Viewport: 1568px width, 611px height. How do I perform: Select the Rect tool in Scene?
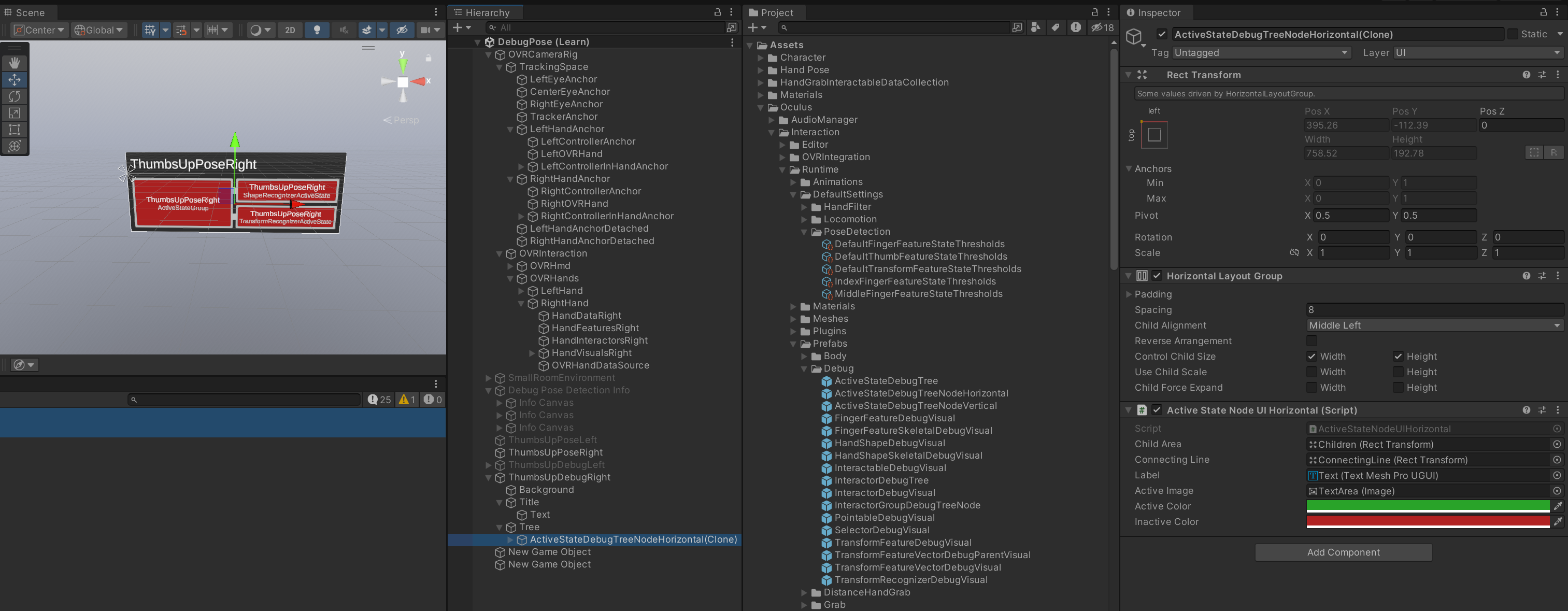pos(15,129)
